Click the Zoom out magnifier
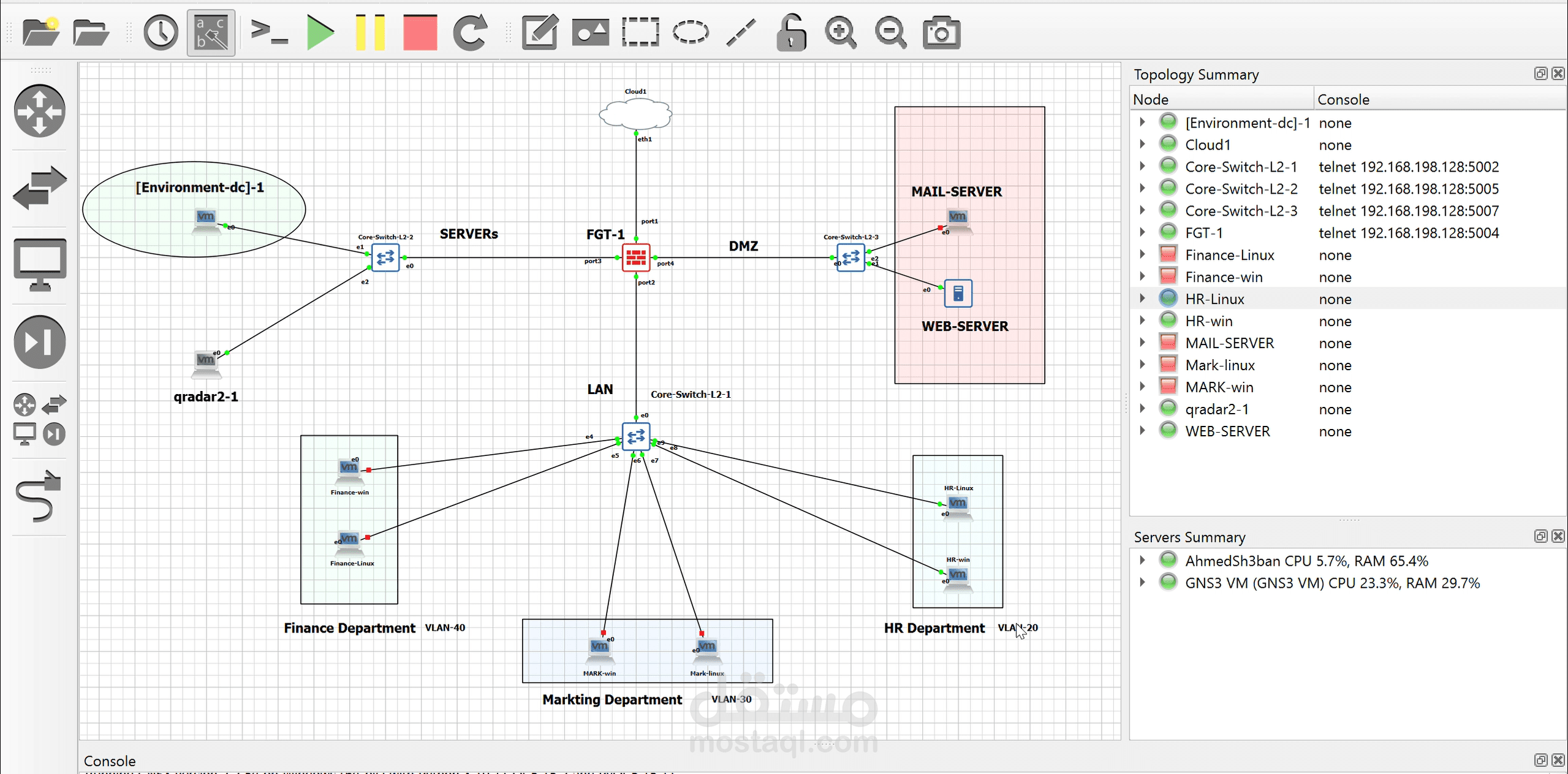 (891, 32)
